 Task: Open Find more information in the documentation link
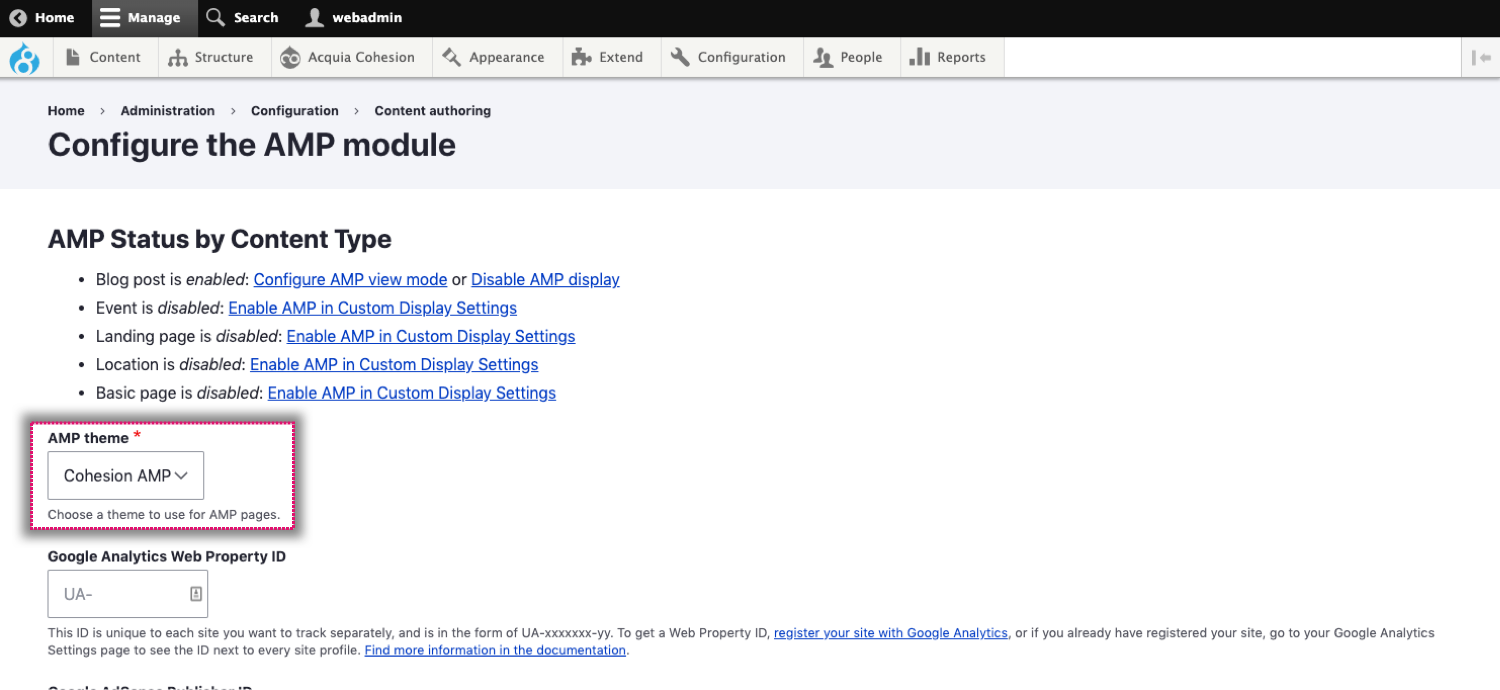(x=496, y=650)
